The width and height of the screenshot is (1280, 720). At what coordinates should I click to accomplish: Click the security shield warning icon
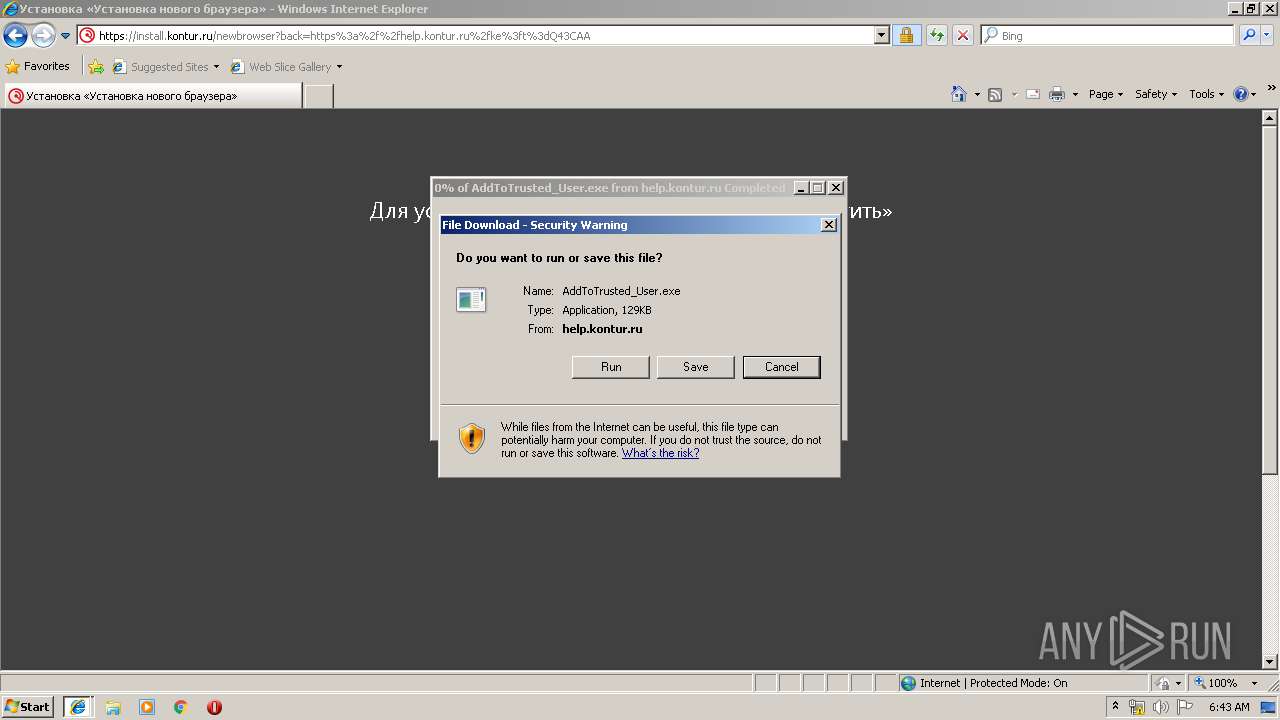coord(472,438)
